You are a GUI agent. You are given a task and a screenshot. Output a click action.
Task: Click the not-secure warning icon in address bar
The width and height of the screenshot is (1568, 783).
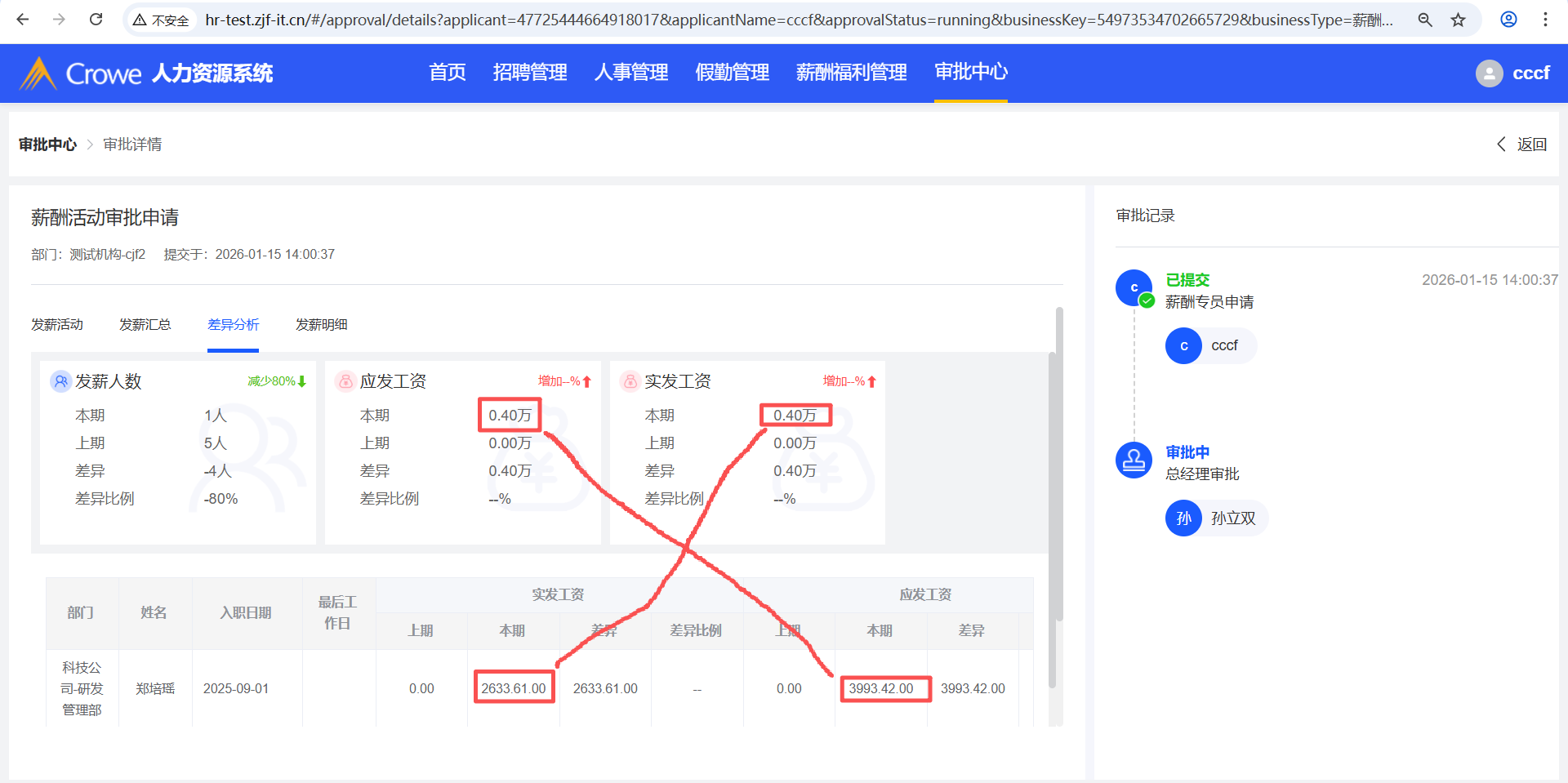tap(140, 20)
